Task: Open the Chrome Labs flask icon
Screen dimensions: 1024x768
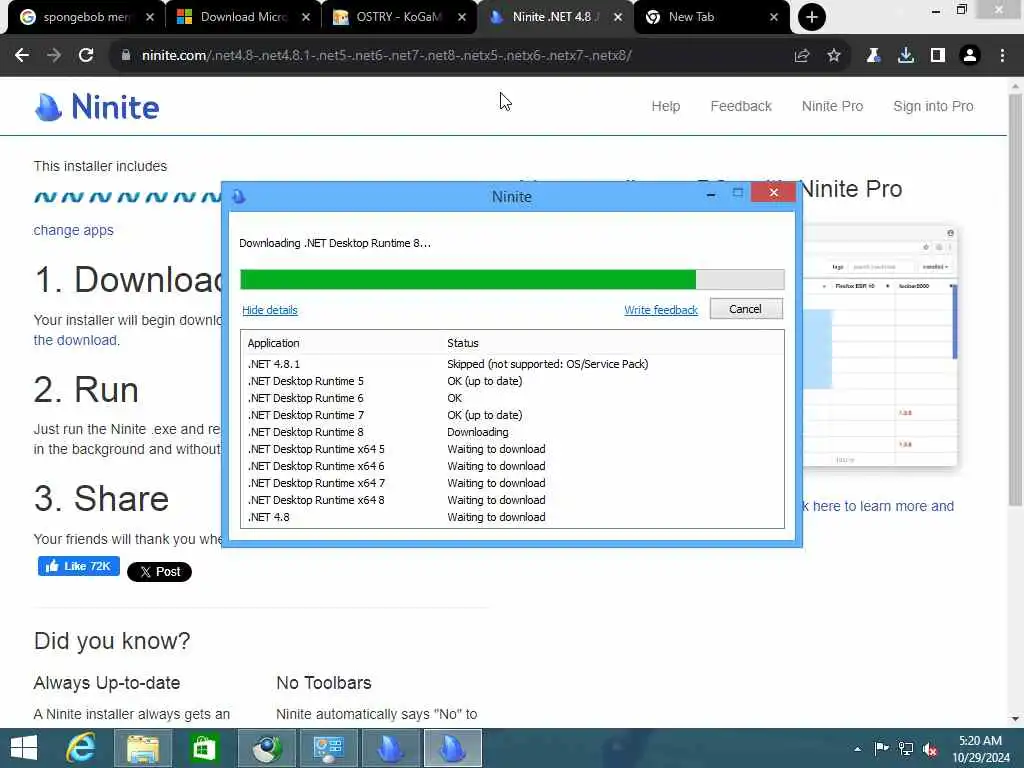Action: (873, 56)
